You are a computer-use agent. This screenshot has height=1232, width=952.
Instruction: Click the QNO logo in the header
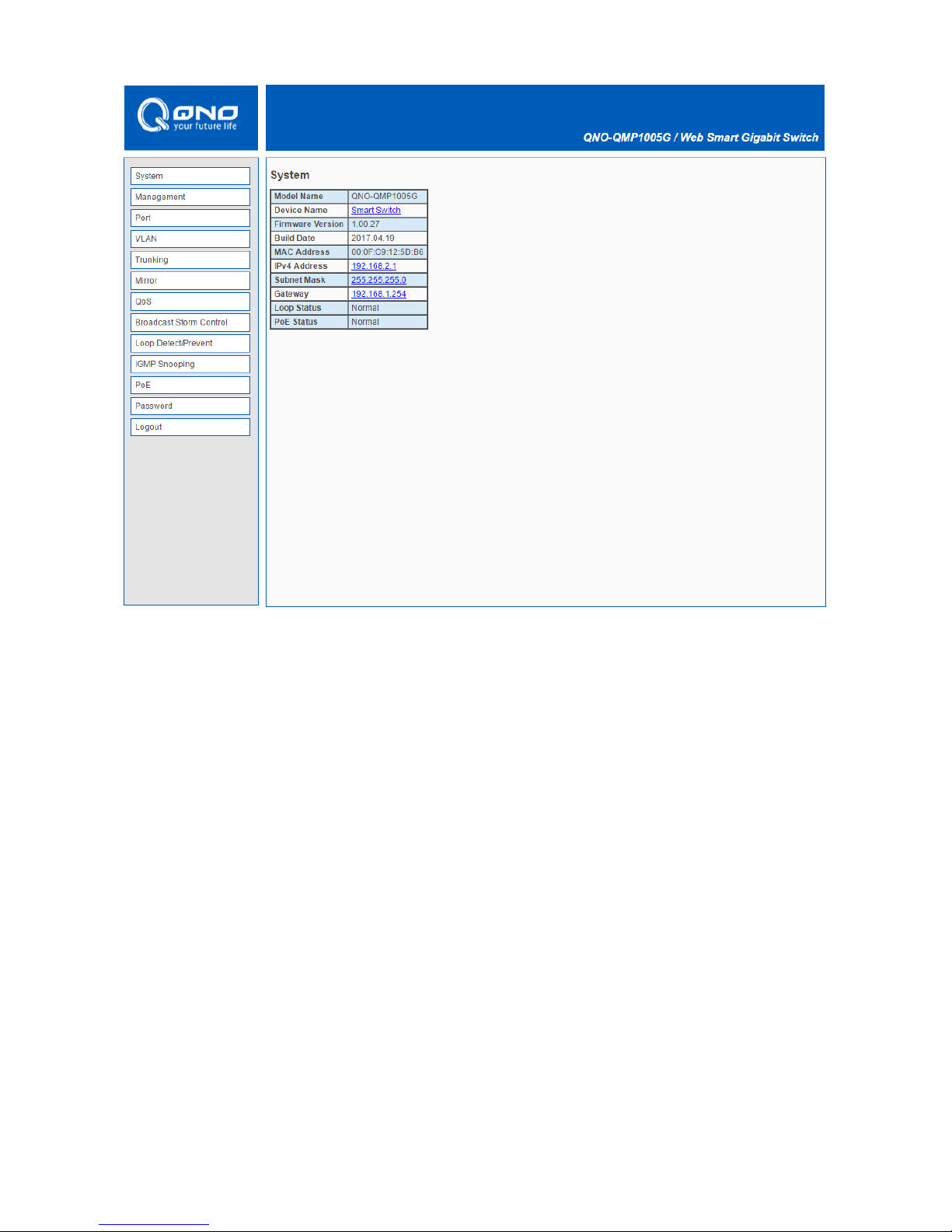click(188, 116)
